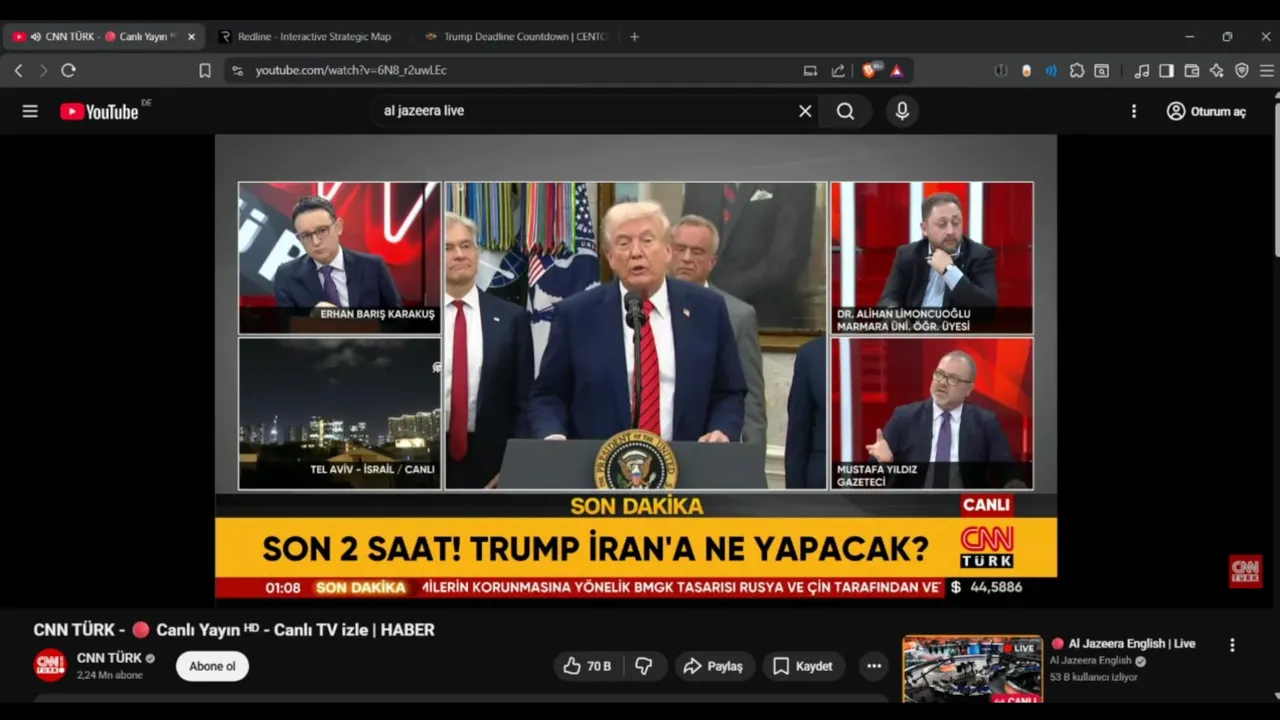
Task: Select the 2,24 Mn abone text
Action: (110, 675)
